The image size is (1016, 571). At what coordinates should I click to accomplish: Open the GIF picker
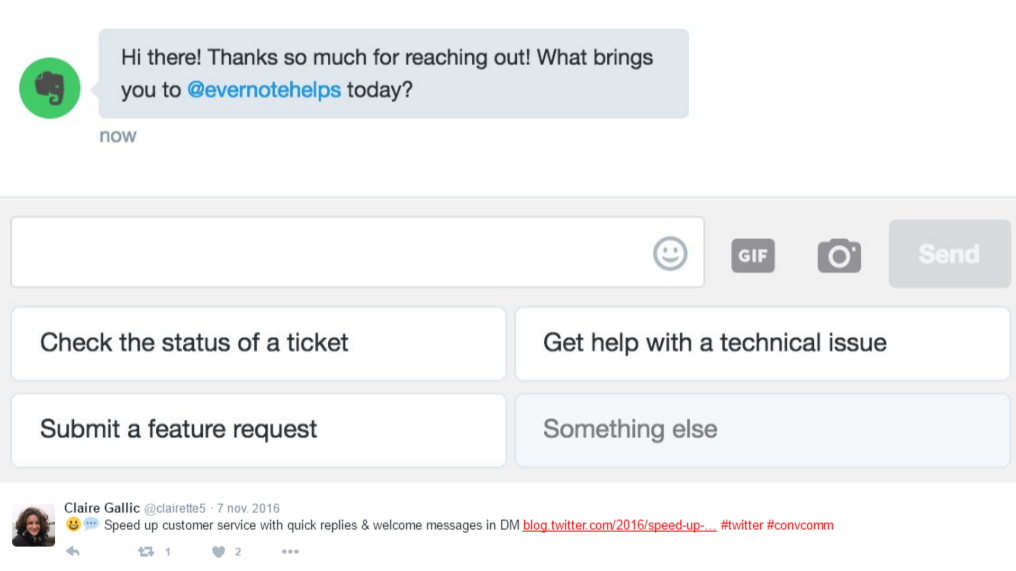pyautogui.click(x=753, y=255)
